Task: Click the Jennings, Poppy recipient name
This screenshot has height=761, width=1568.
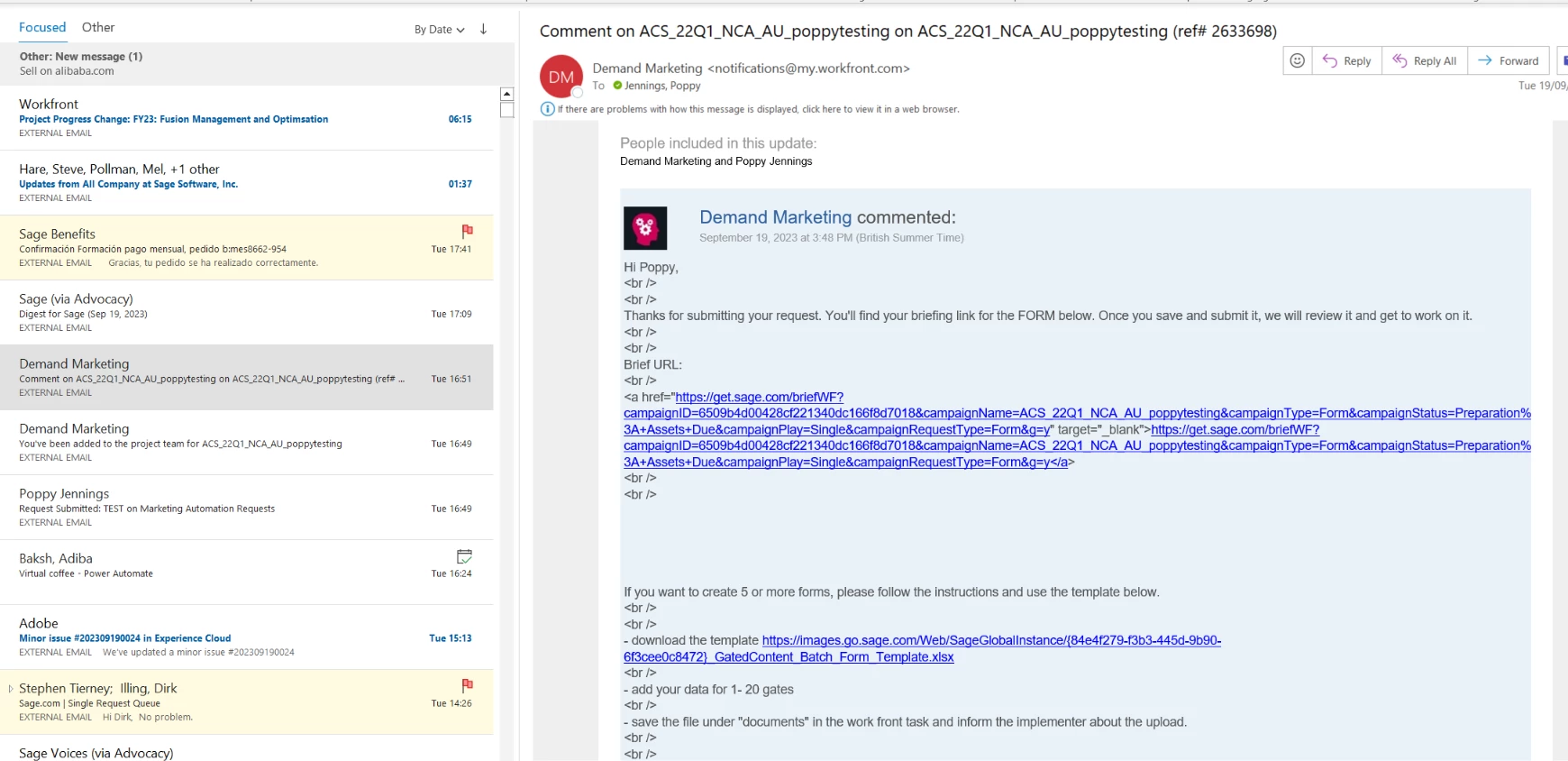Action: point(662,86)
